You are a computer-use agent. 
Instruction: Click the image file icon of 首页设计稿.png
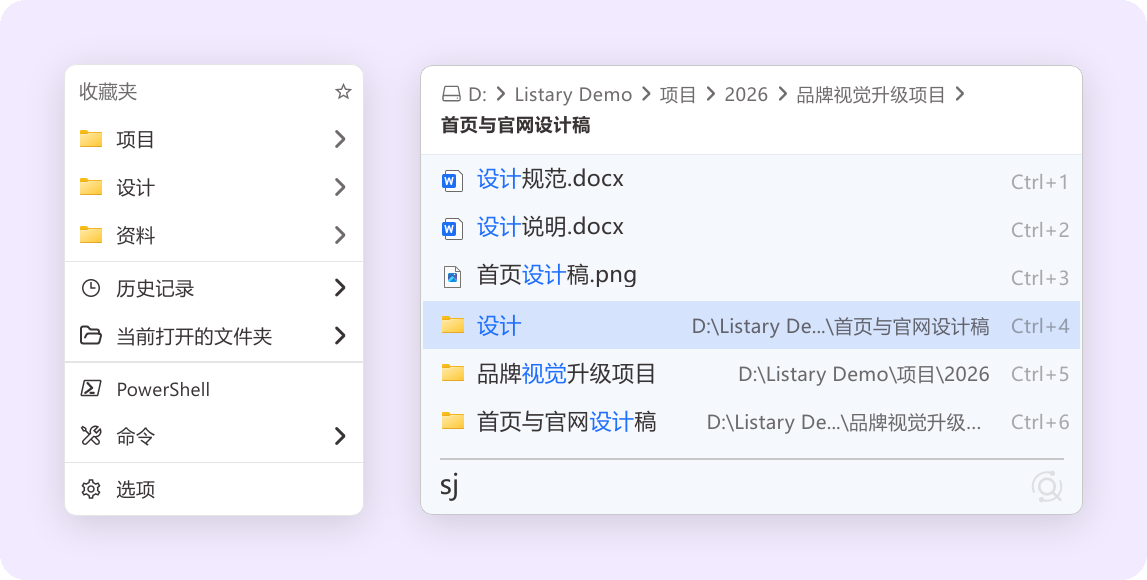tap(453, 277)
